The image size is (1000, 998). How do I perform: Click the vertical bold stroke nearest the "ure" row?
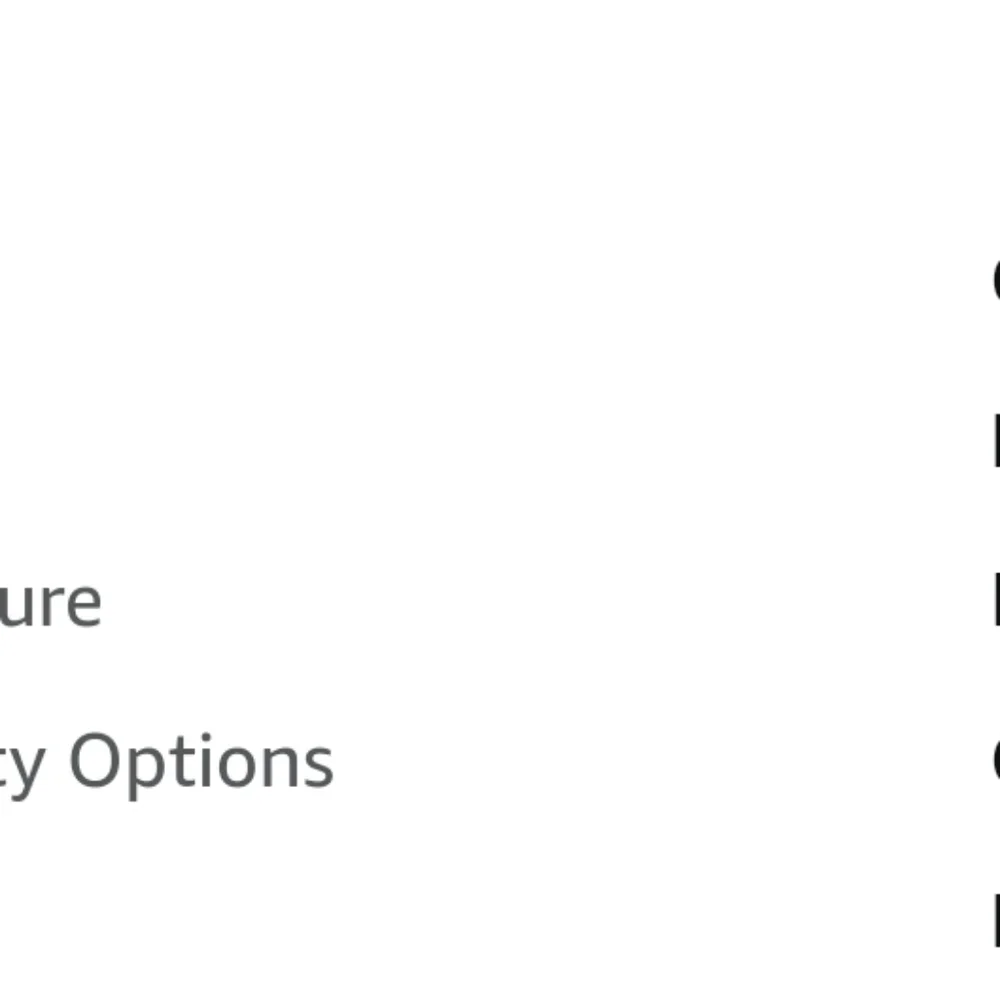[996, 600]
